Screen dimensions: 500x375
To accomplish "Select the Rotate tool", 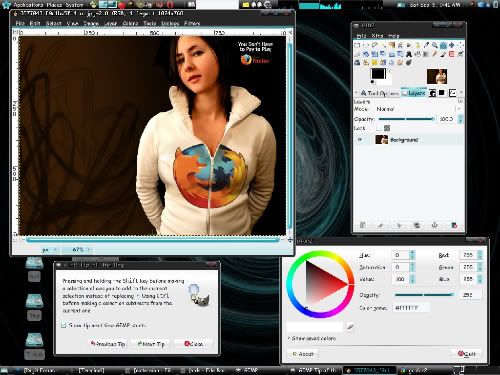I will [366, 54].
